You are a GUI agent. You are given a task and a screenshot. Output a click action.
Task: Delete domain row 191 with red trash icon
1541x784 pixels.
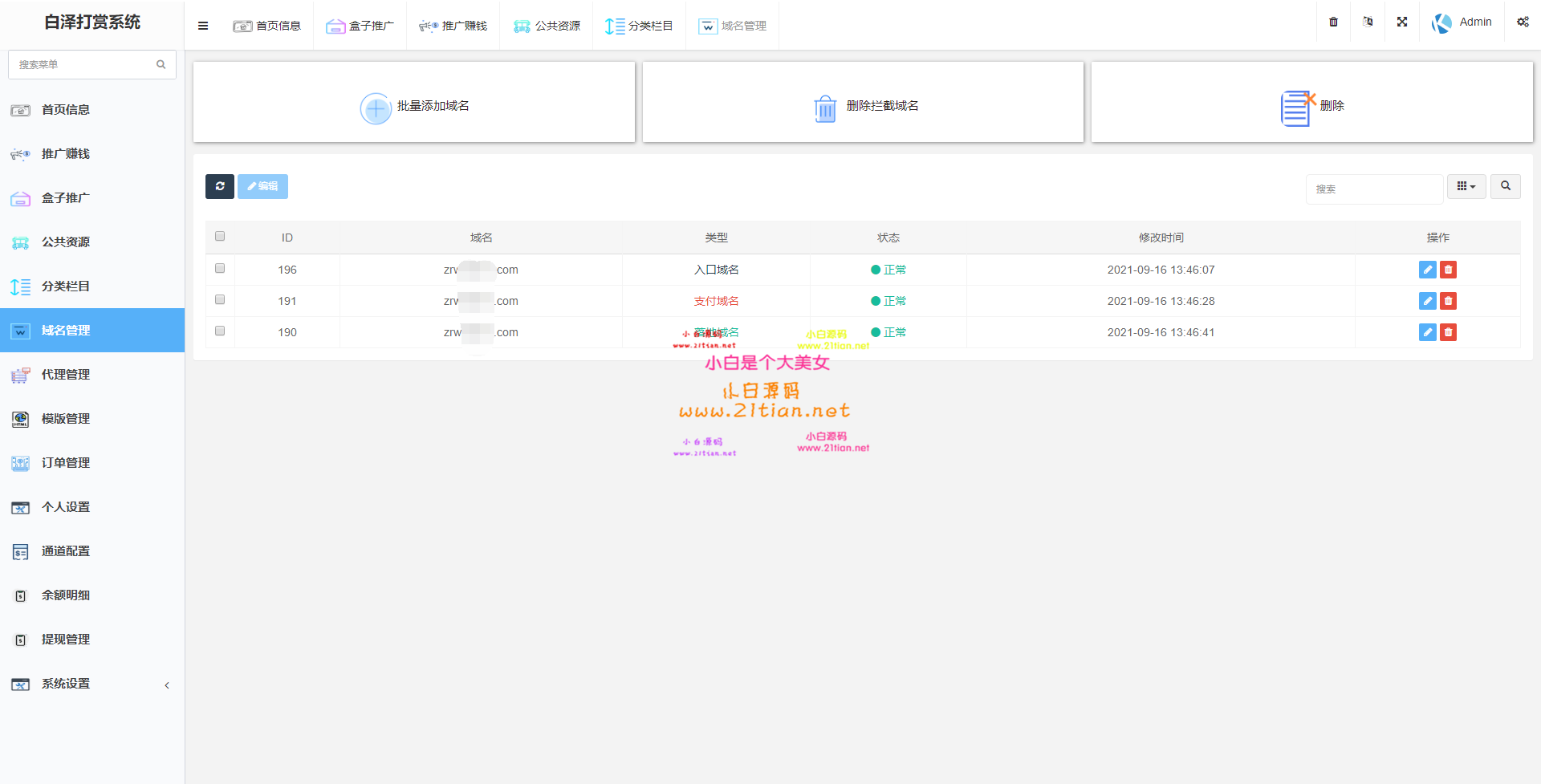pos(1448,301)
